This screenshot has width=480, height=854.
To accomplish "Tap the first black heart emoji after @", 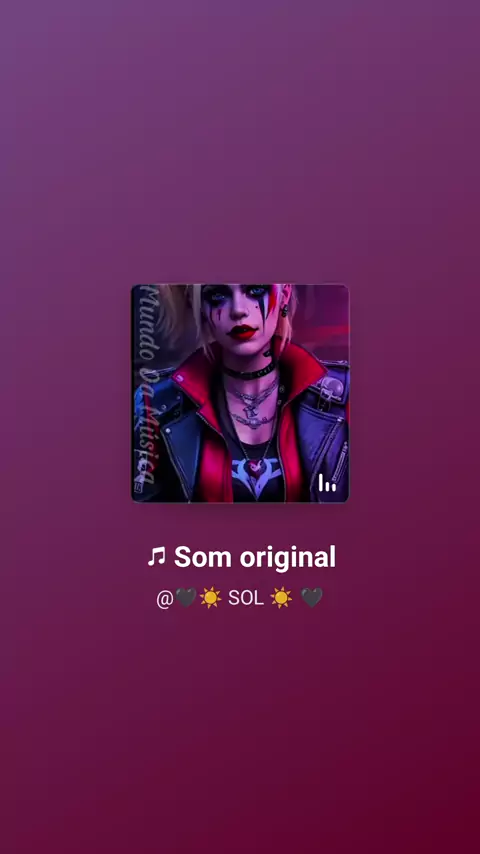I will pos(186,597).
